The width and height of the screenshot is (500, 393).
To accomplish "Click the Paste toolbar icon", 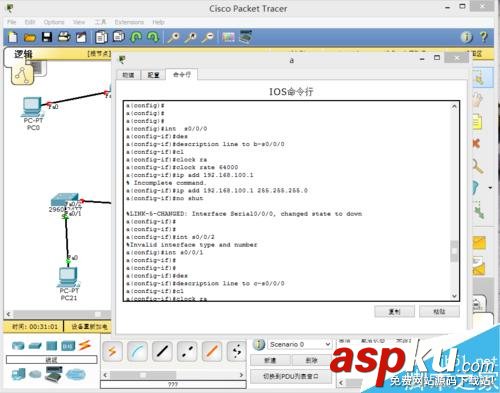I will [118, 37].
